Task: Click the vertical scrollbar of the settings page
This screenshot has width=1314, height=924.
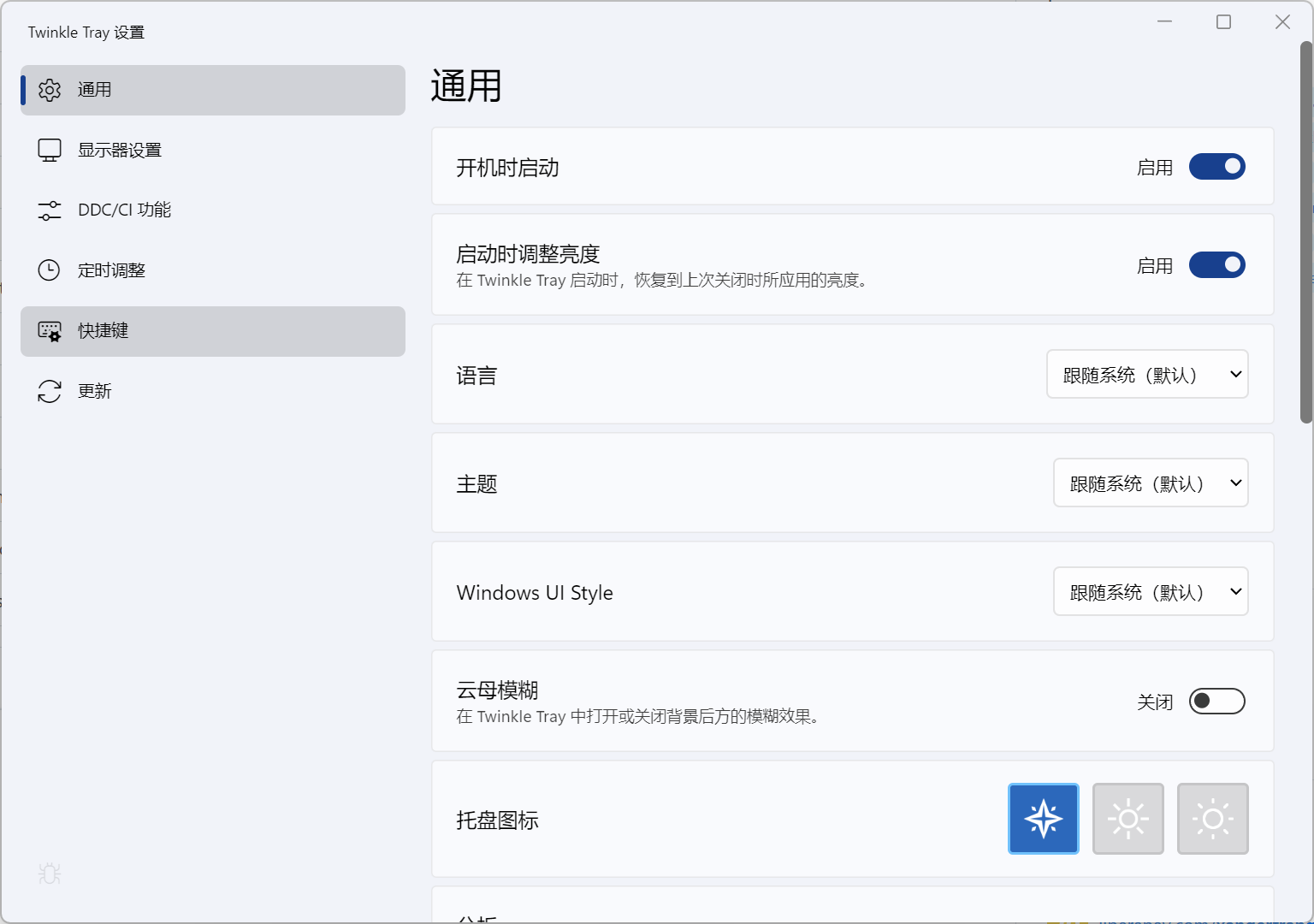Action: point(1306,231)
